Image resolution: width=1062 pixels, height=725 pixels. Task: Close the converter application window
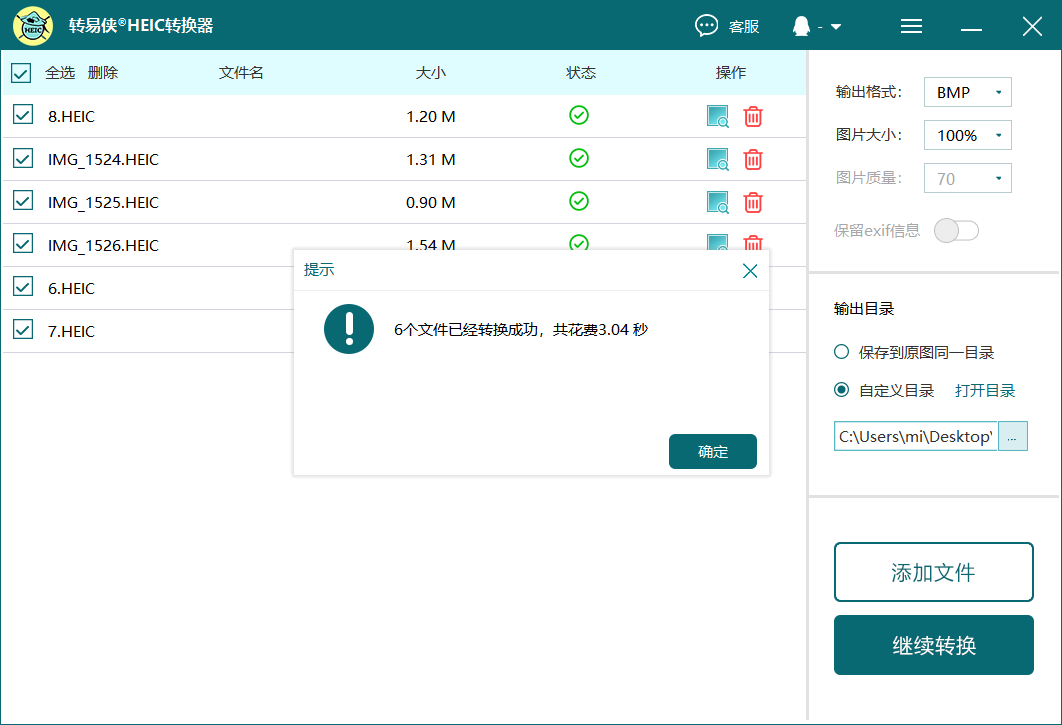(x=1032, y=26)
